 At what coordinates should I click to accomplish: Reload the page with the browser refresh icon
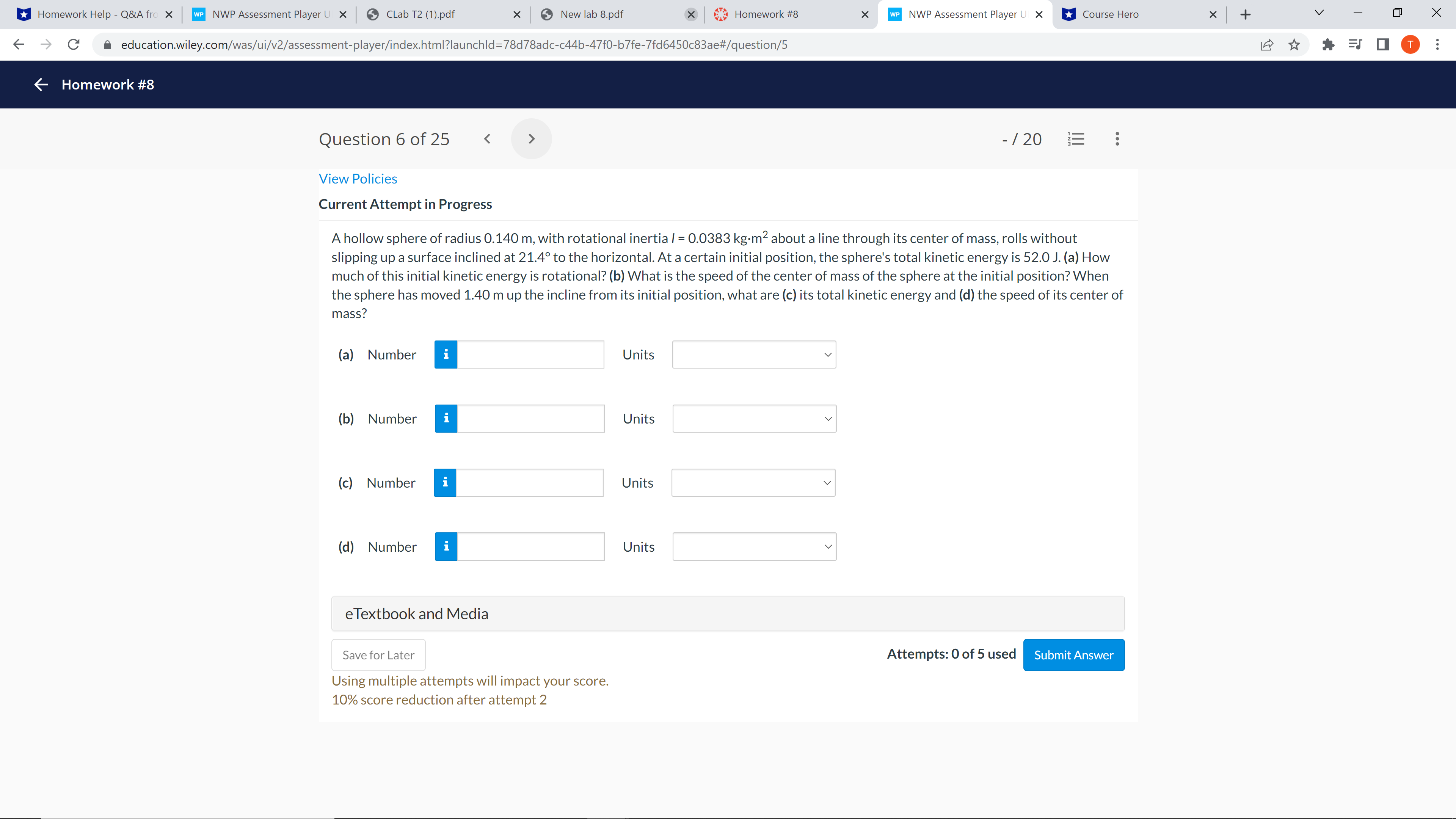pos(74,45)
